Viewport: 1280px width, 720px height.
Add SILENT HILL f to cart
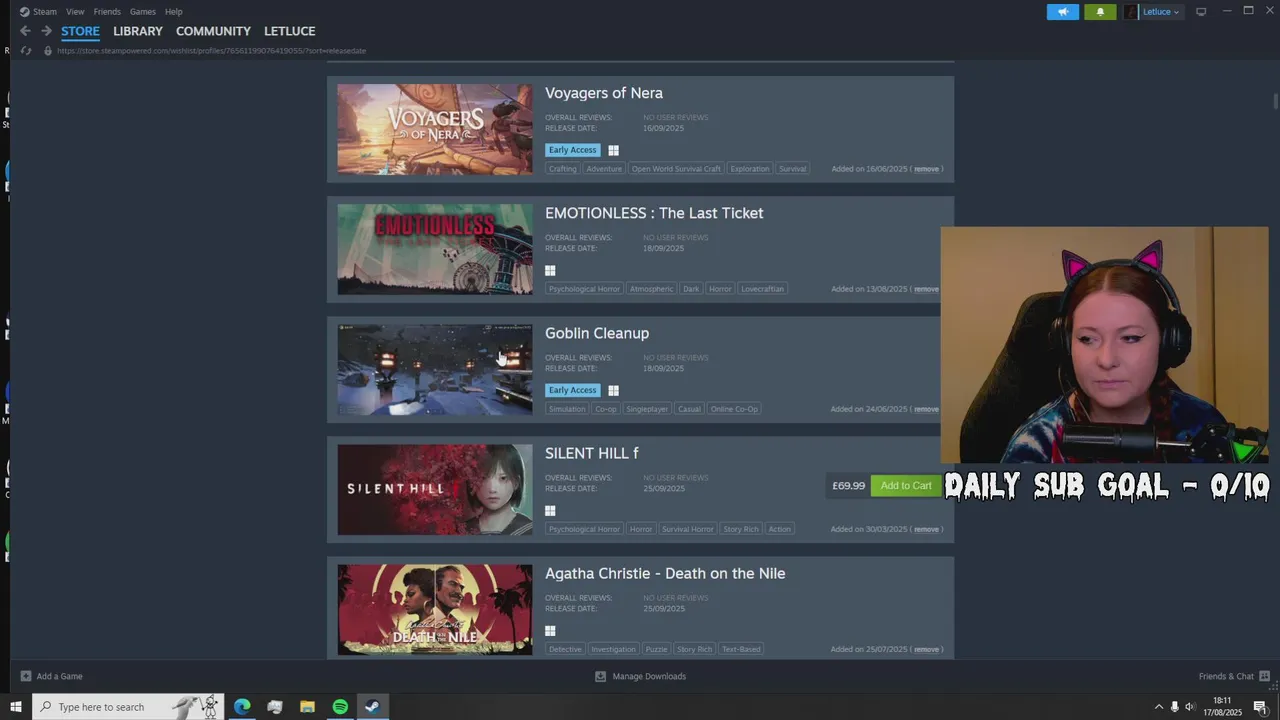(x=906, y=486)
